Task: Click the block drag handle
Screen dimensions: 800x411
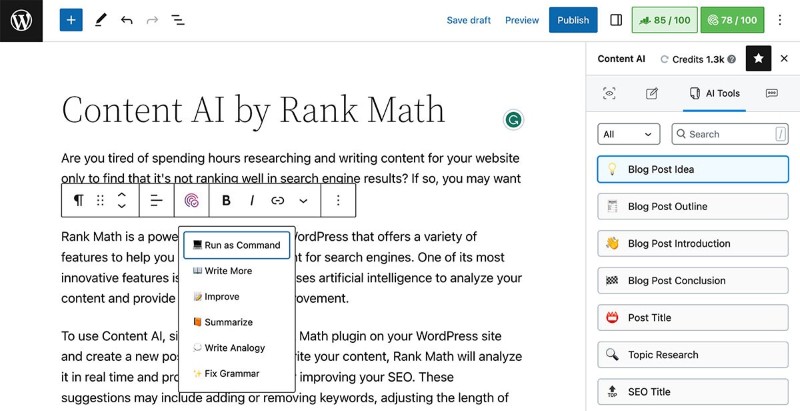Action: click(100, 200)
